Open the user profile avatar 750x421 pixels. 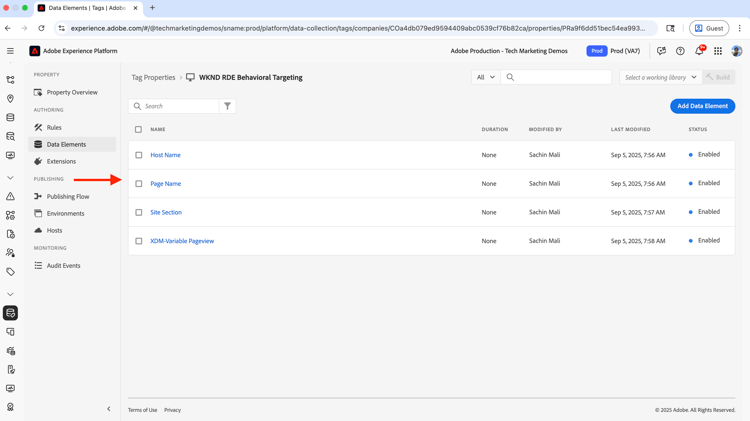click(x=737, y=51)
